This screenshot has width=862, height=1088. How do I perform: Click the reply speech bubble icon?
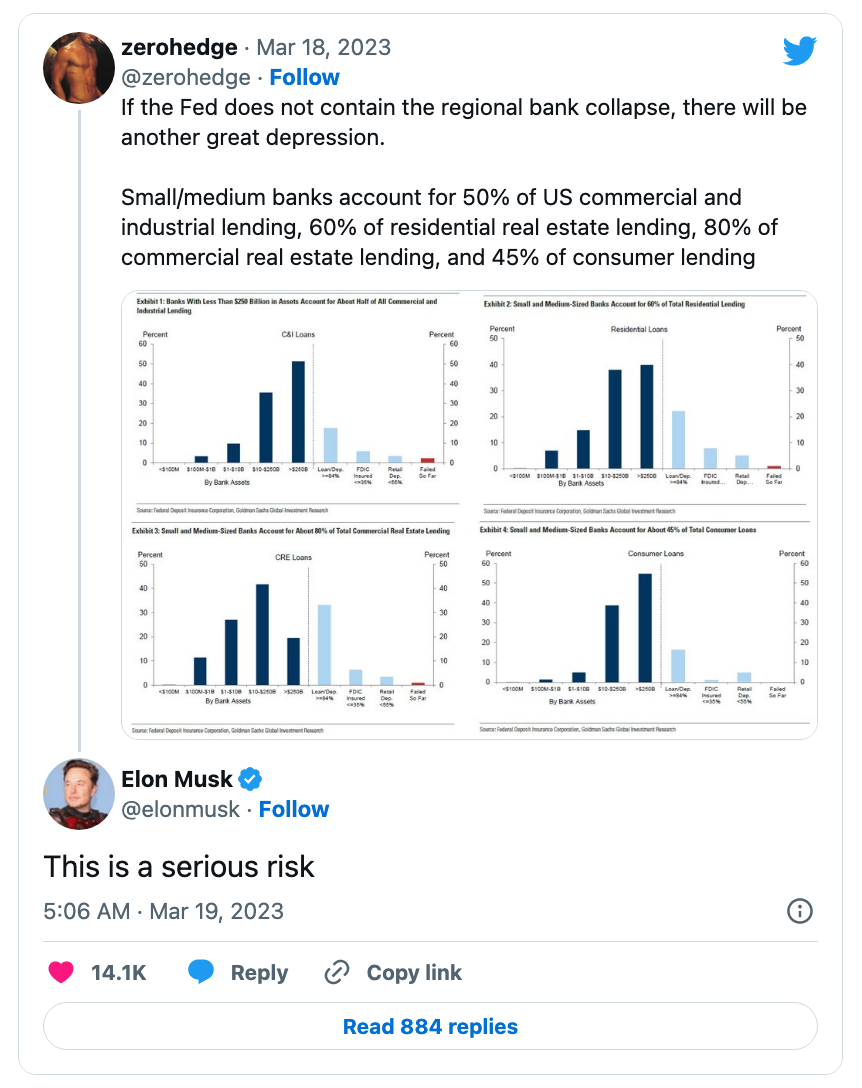point(202,972)
